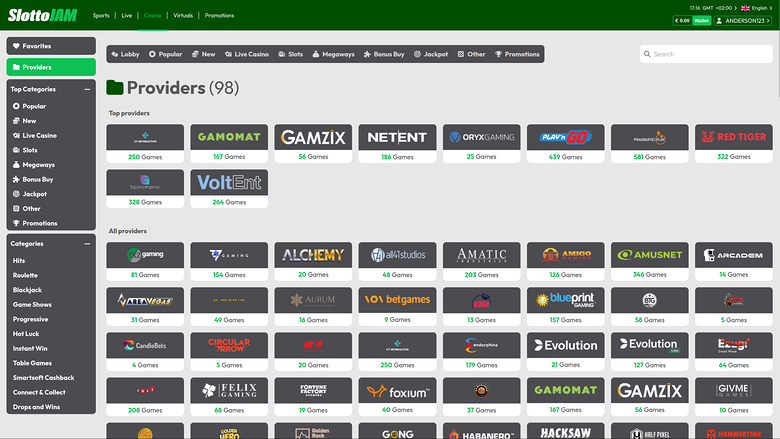This screenshot has height=439, width=780.
Task: Click the Other icon in sidebar
Action: (16, 209)
